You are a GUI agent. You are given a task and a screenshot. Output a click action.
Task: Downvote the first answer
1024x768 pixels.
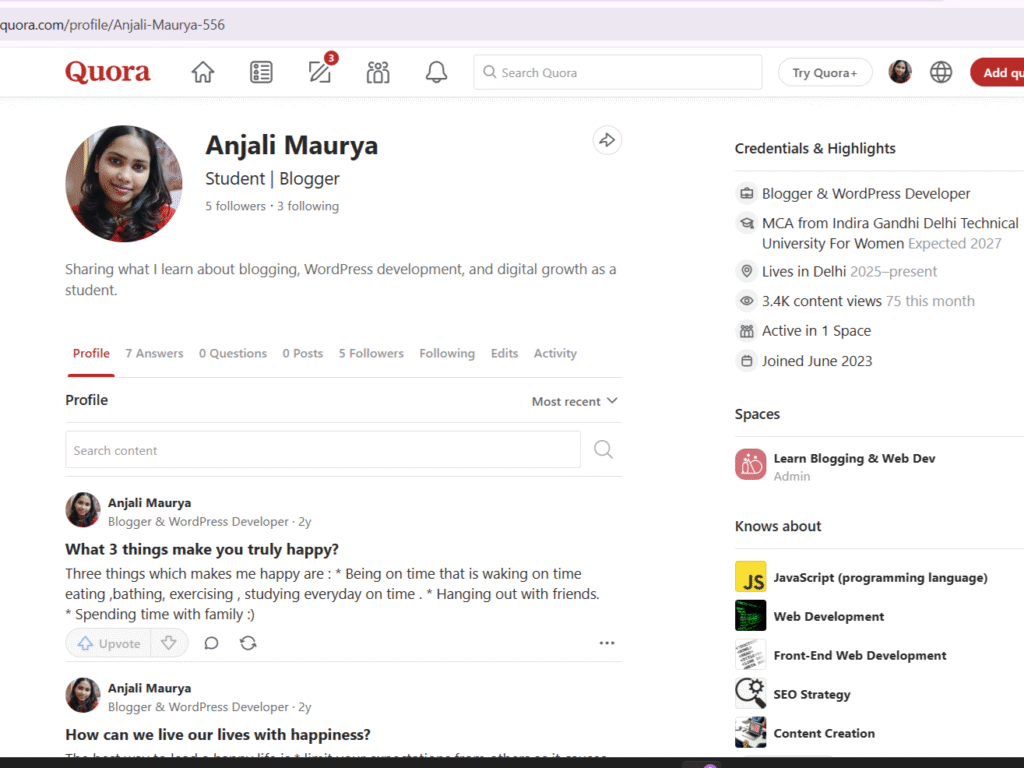coord(169,643)
